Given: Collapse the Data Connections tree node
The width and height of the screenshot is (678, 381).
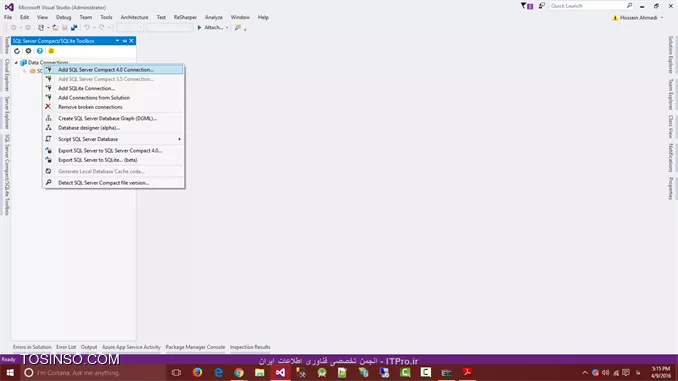Looking at the screenshot, I should (16, 62).
